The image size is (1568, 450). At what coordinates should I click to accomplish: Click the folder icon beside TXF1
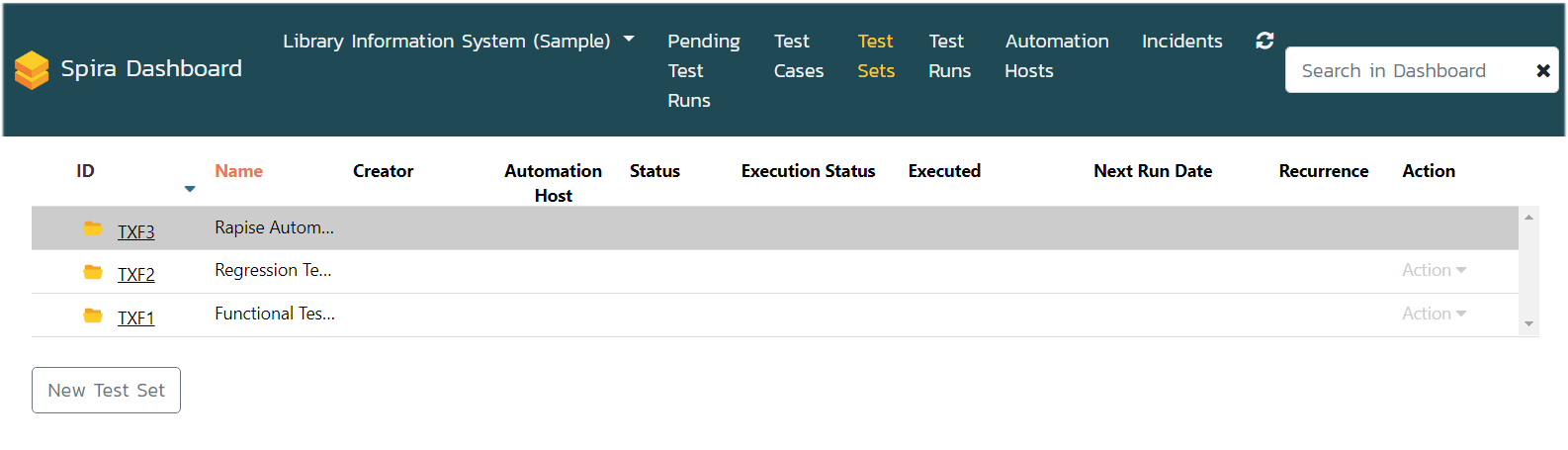point(93,315)
